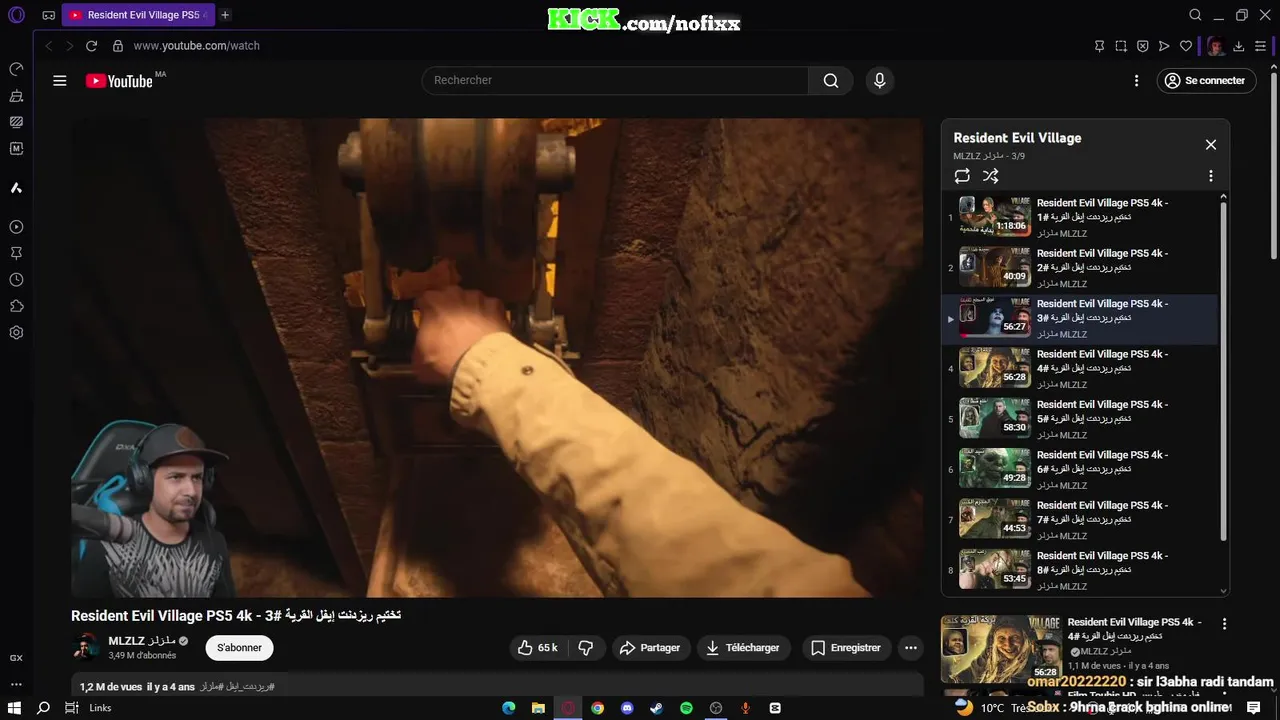
Task: Open sidebar history clock icon
Action: [16, 280]
